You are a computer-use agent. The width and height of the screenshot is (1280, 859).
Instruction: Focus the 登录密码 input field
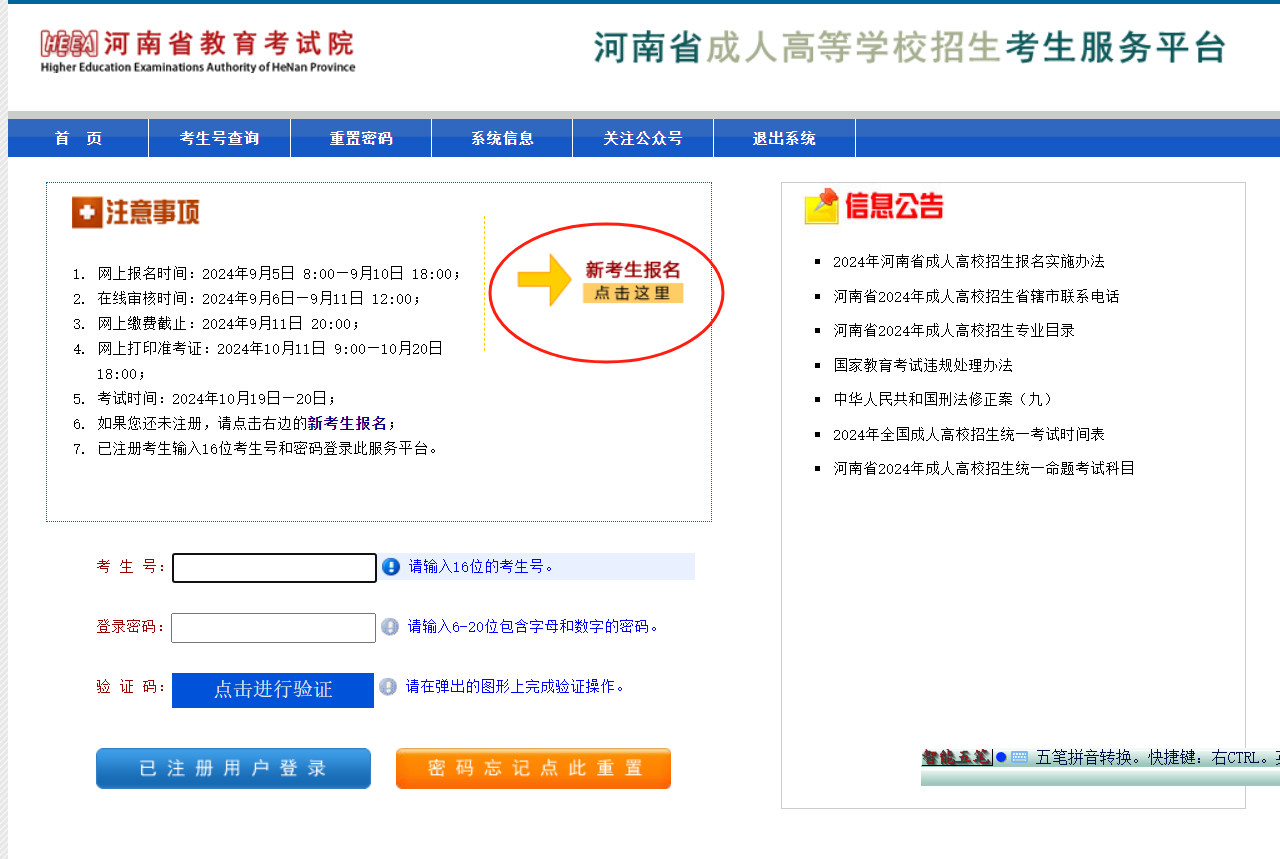pyautogui.click(x=273, y=628)
